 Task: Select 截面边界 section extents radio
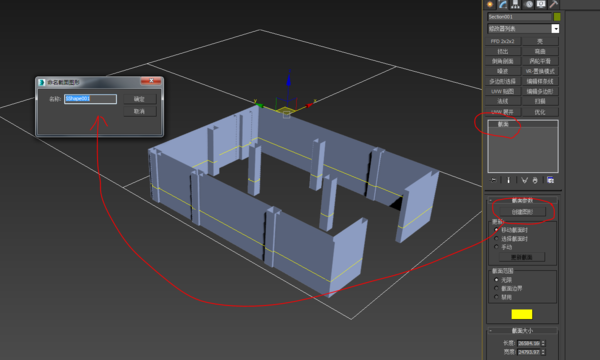497,288
